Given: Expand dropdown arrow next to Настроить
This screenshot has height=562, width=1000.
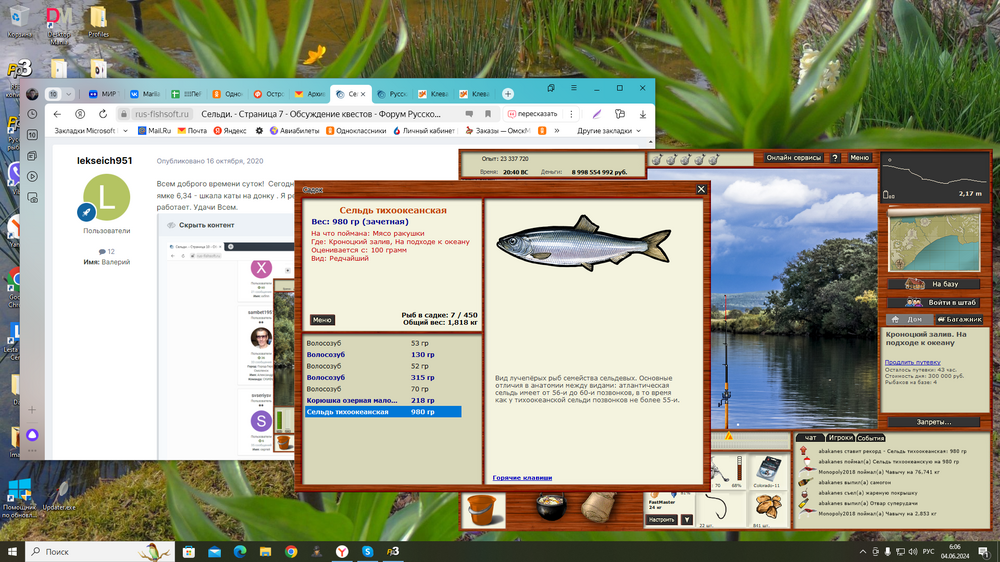Looking at the screenshot, I should click(x=687, y=519).
